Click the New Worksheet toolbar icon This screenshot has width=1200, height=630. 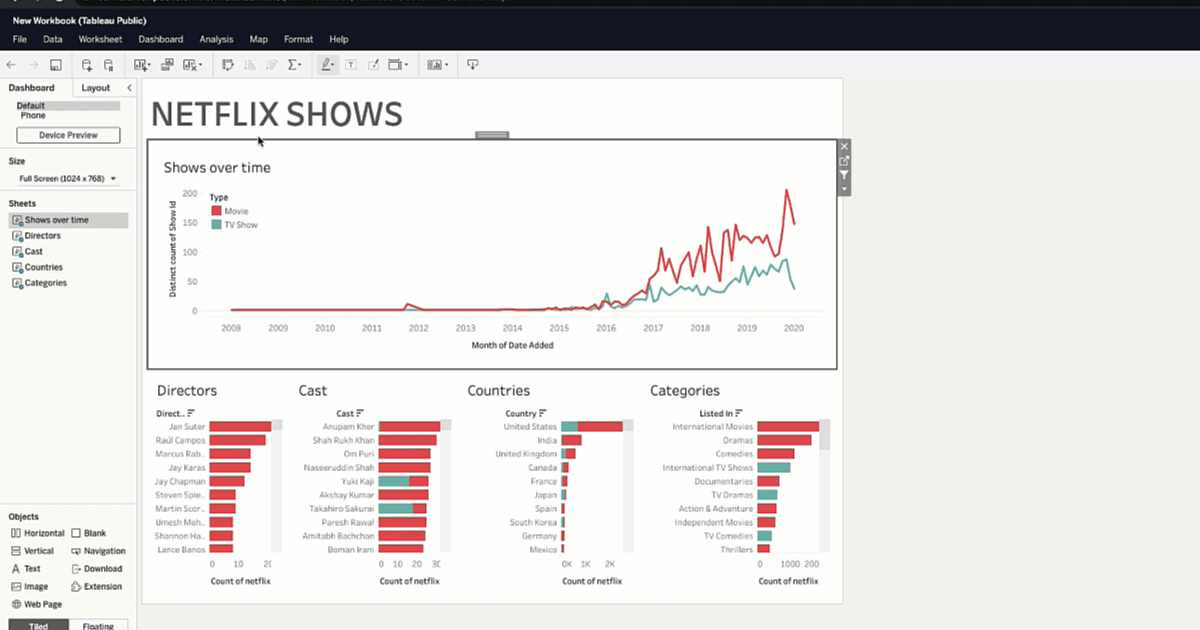click(x=142, y=65)
